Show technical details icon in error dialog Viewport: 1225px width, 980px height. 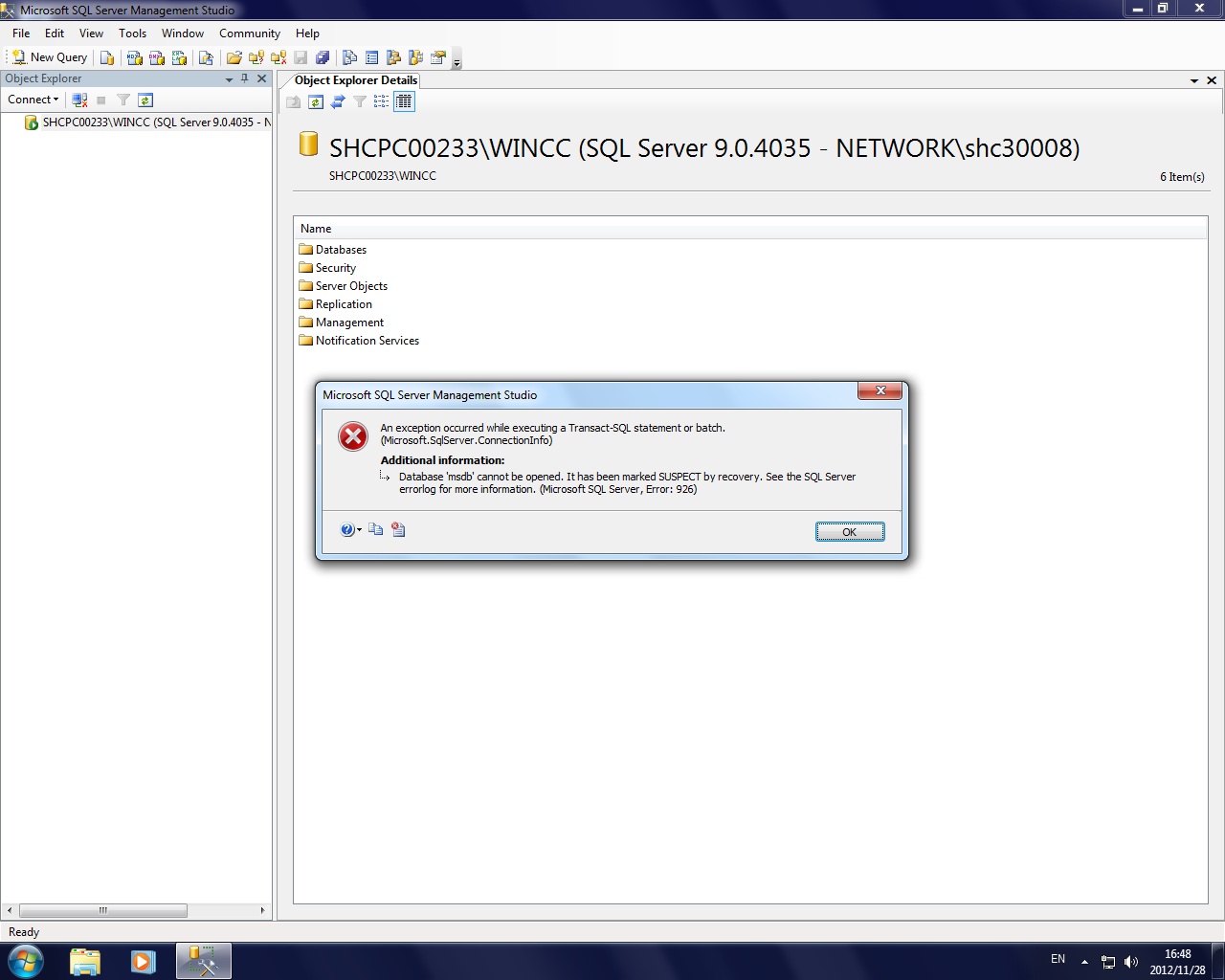pos(398,529)
